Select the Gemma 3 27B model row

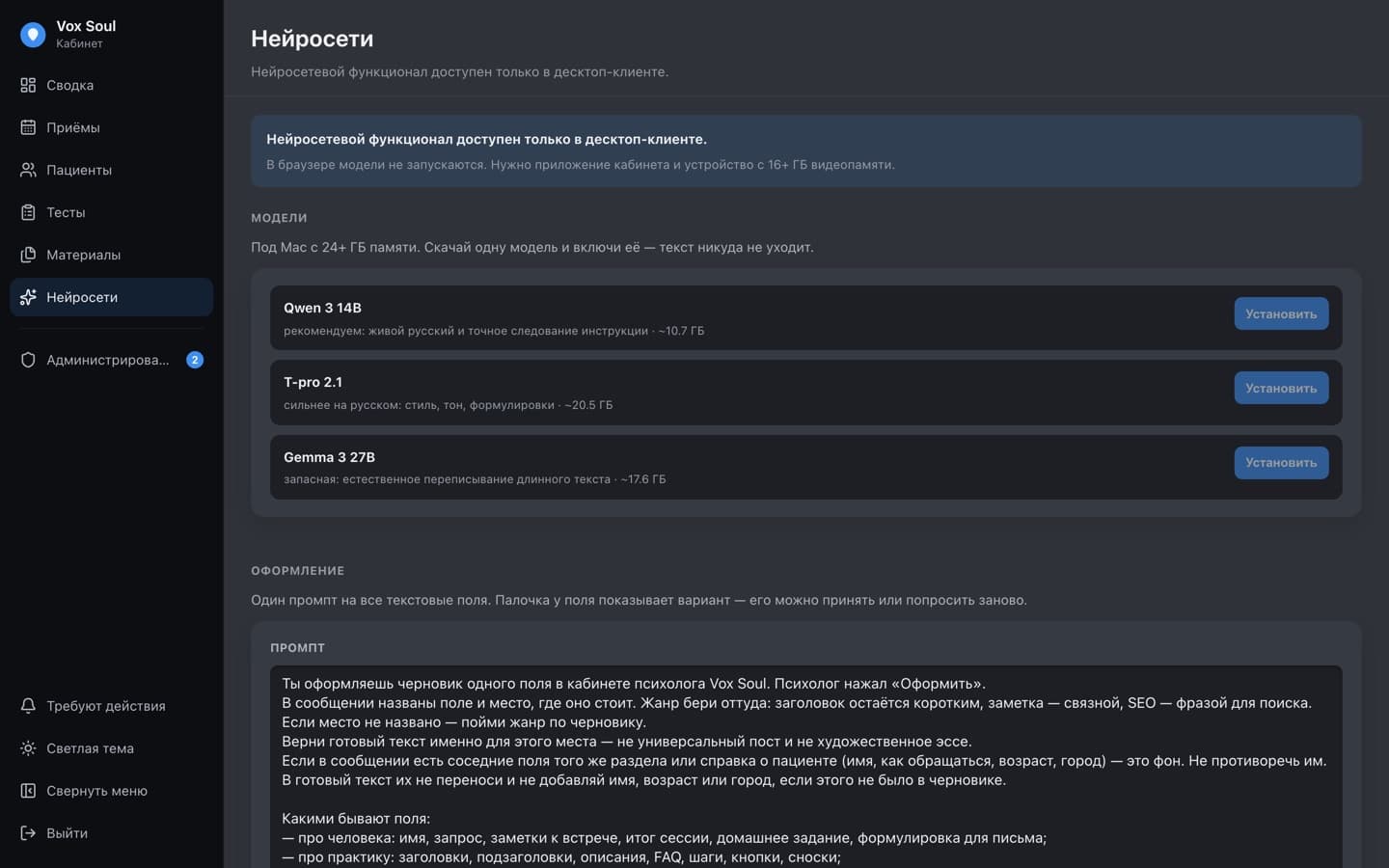pyautogui.click(x=805, y=467)
